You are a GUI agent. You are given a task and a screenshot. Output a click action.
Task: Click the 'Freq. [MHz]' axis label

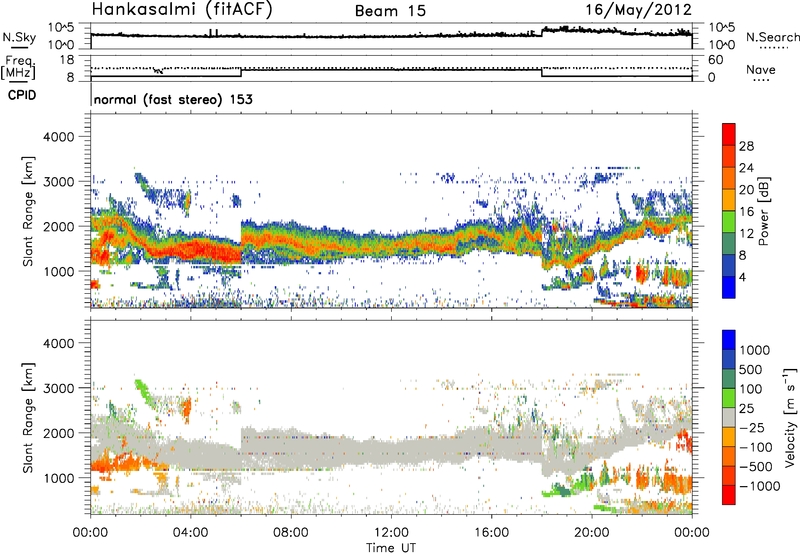(18, 68)
